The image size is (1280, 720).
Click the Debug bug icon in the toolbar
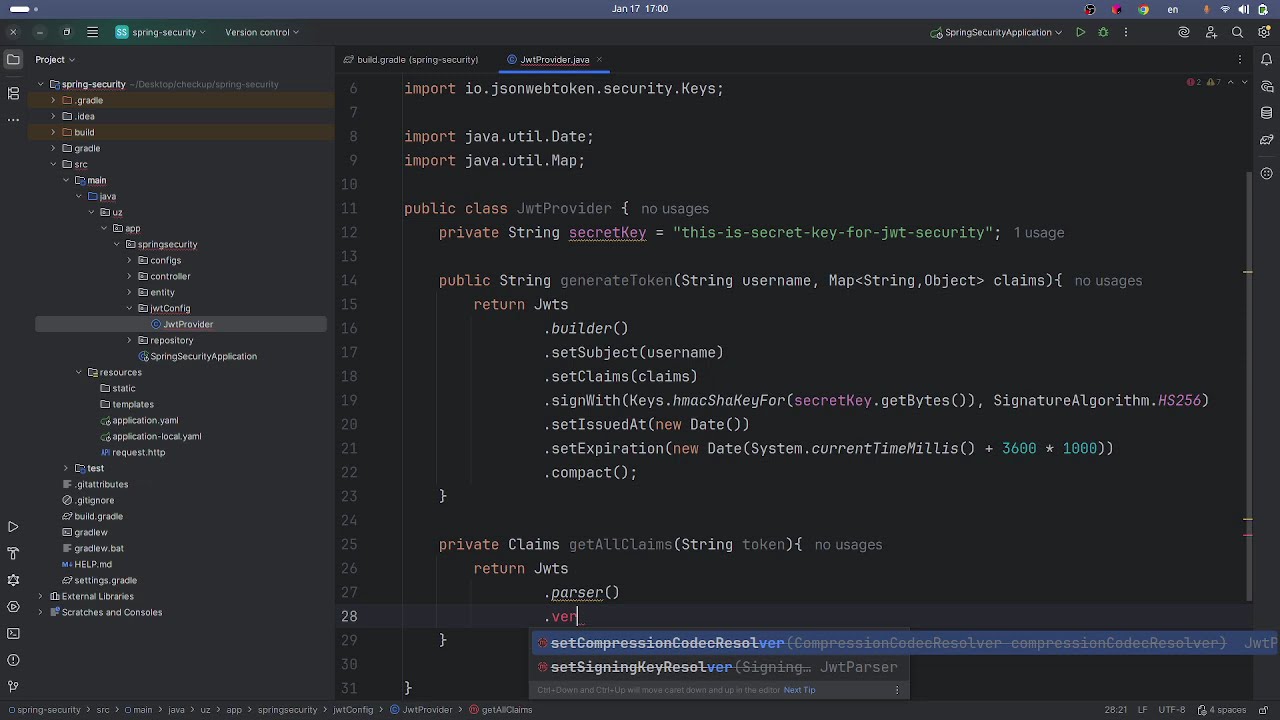[1103, 32]
